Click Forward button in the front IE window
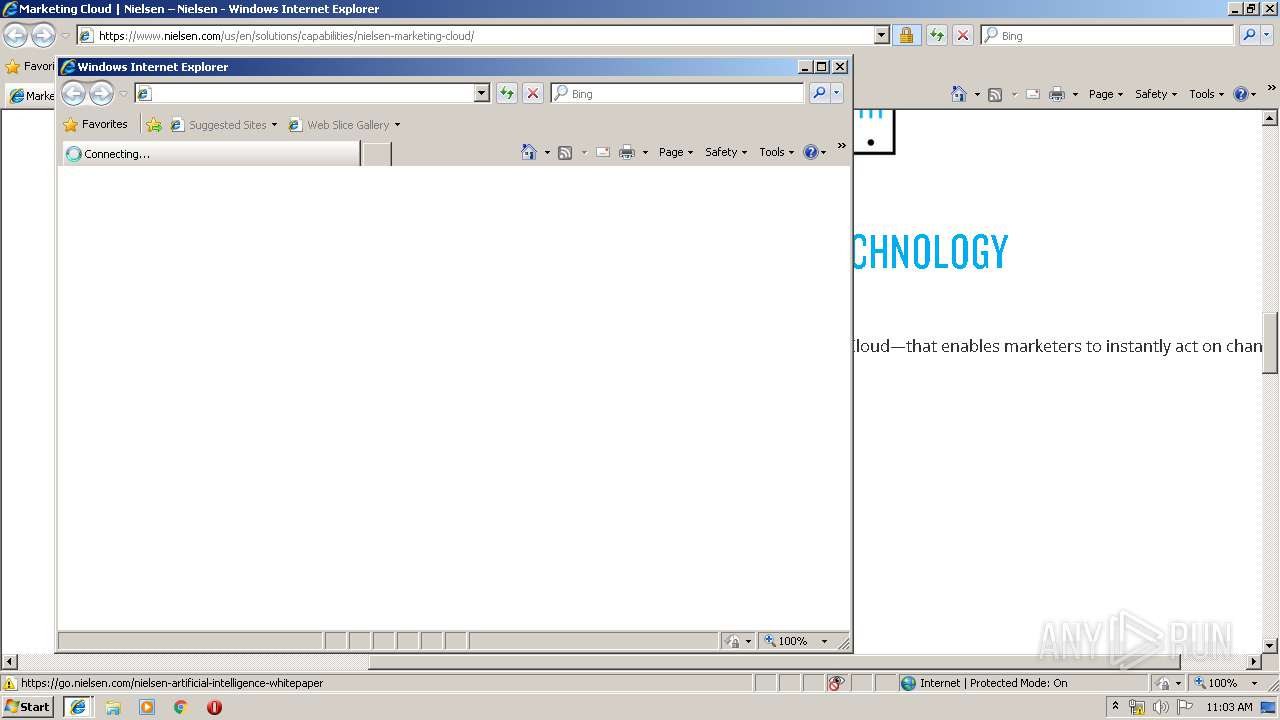 point(102,93)
